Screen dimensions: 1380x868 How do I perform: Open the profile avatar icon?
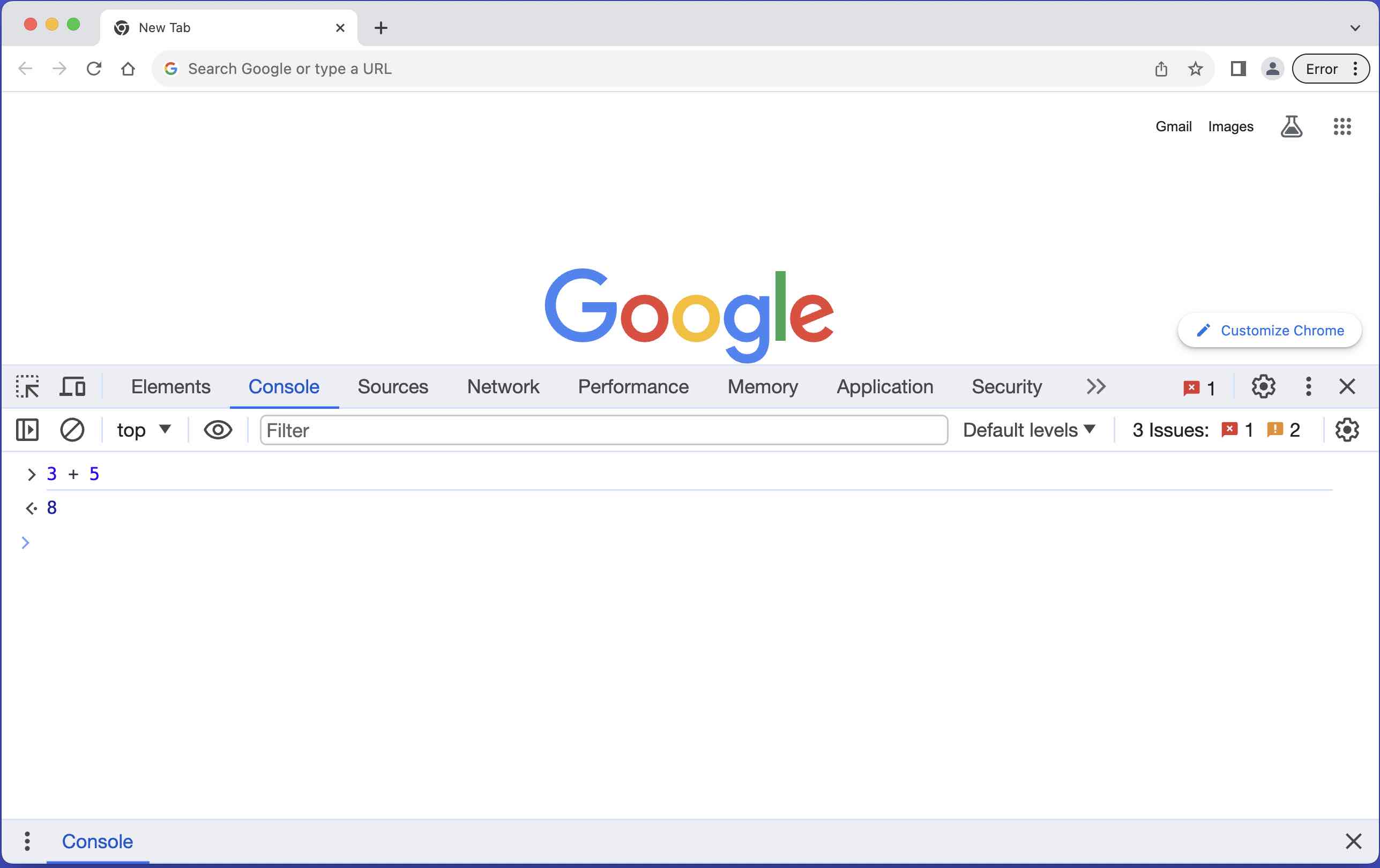(1272, 69)
